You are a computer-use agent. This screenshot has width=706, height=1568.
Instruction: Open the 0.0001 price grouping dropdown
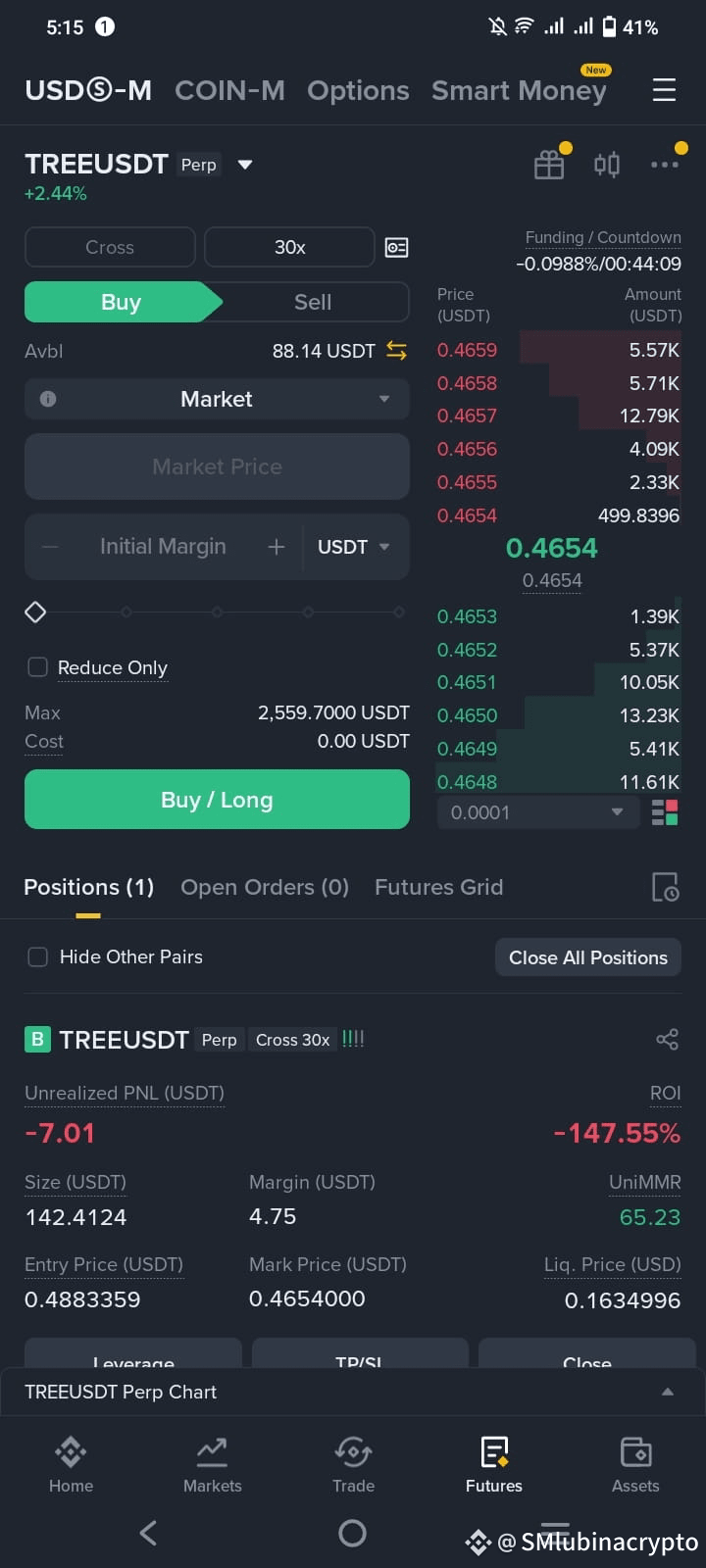[x=536, y=812]
